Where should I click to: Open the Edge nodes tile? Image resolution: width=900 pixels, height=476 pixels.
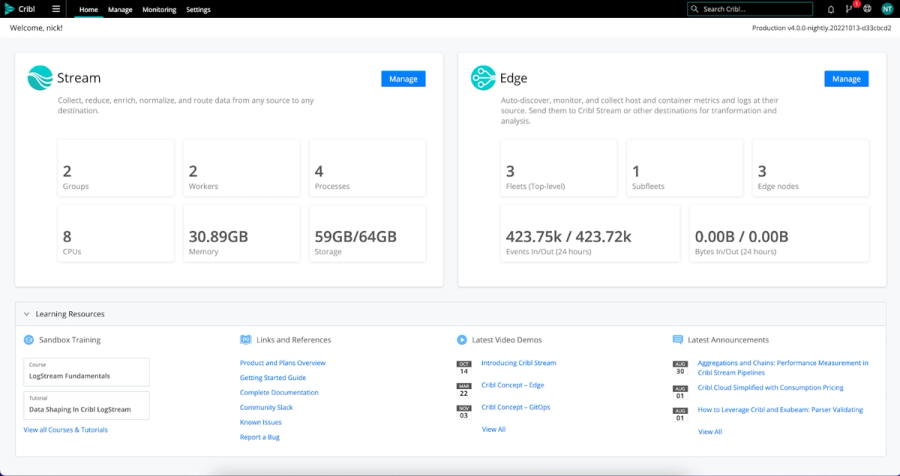pos(810,168)
